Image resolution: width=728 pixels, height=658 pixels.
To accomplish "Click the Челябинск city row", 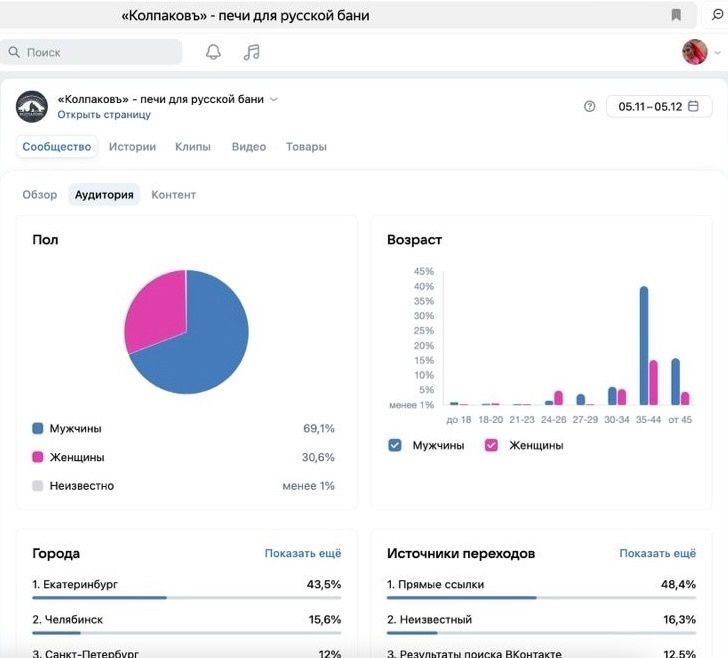I will (x=187, y=624).
